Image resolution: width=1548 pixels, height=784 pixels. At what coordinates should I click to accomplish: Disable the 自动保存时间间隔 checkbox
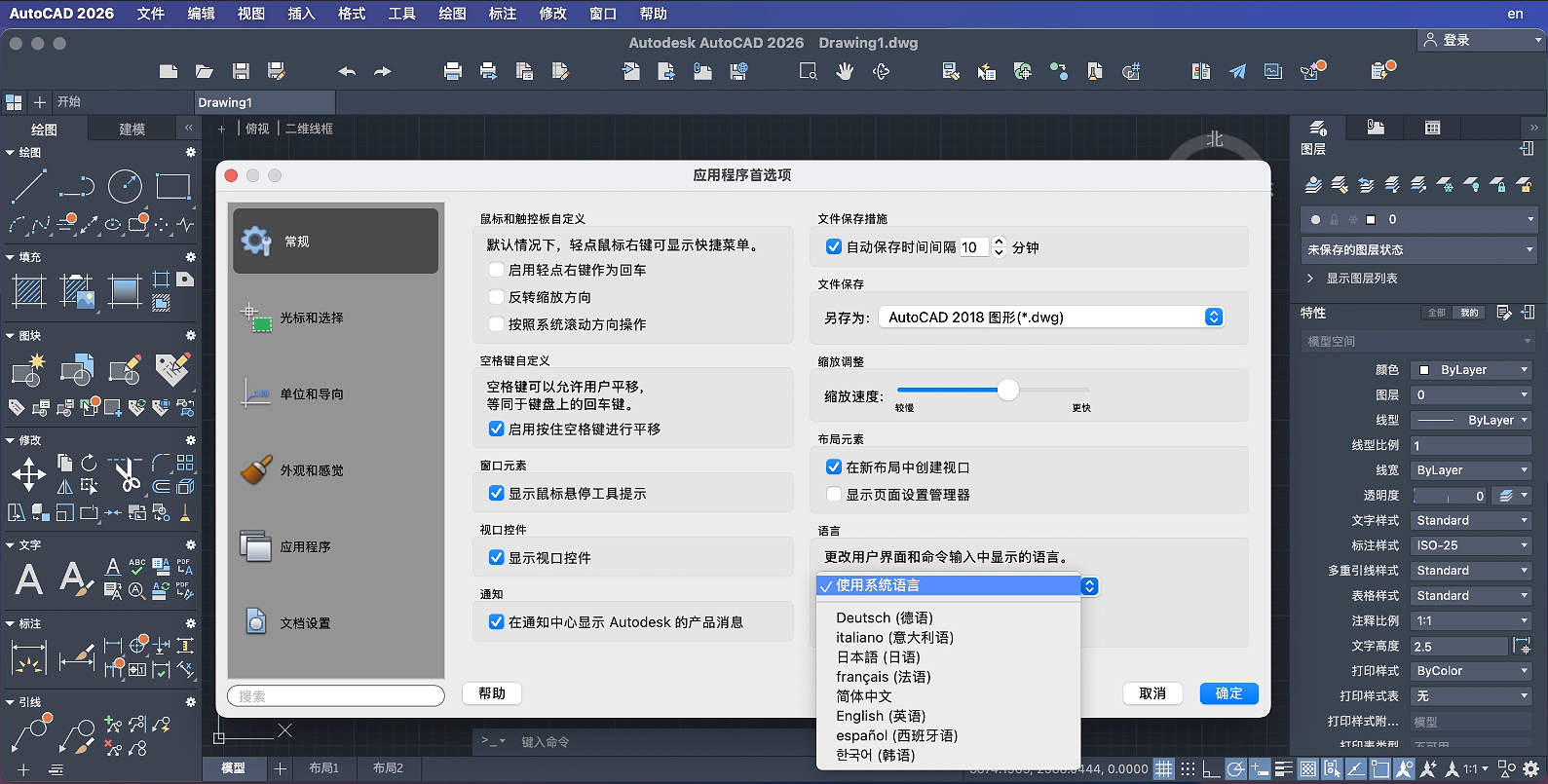click(x=834, y=247)
